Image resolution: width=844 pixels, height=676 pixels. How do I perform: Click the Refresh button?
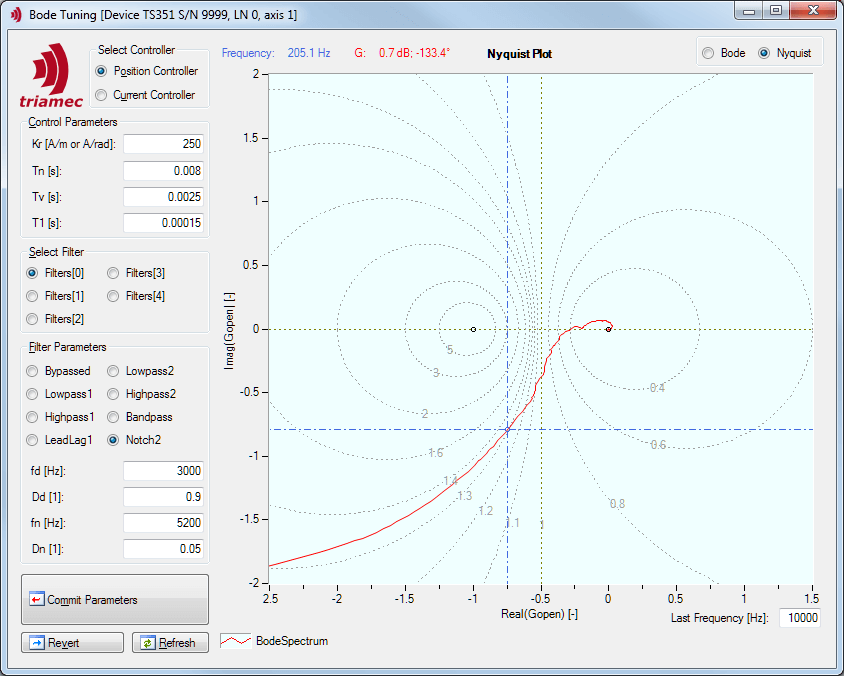(x=170, y=643)
